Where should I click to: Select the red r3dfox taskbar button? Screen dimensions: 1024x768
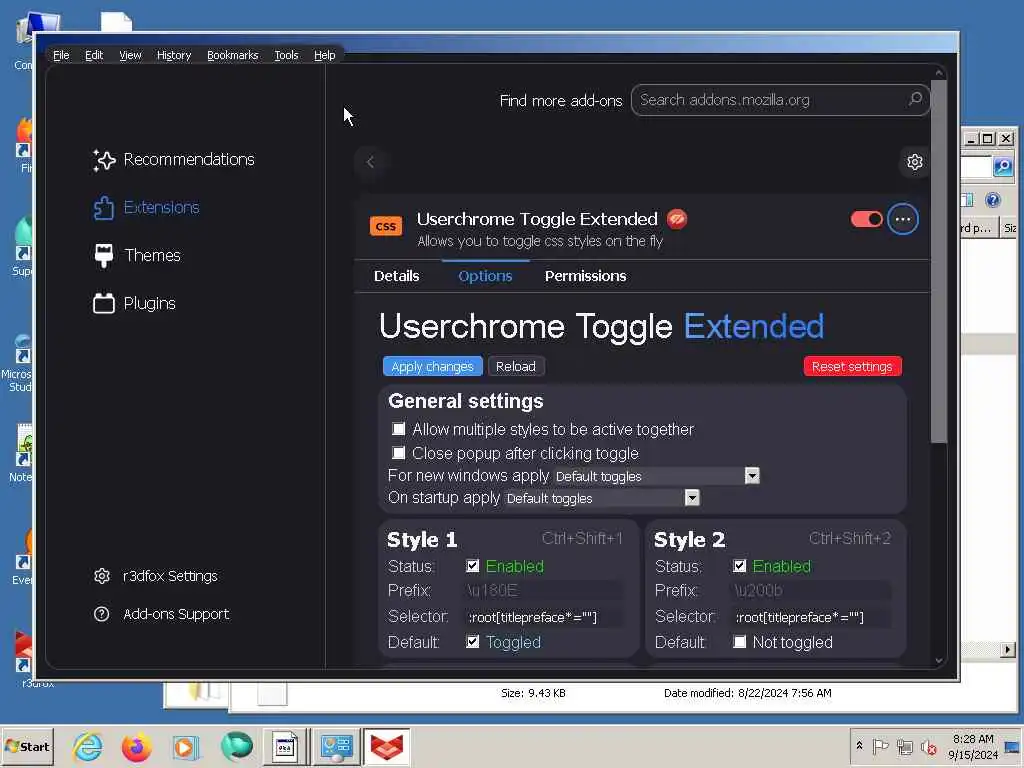tap(387, 746)
